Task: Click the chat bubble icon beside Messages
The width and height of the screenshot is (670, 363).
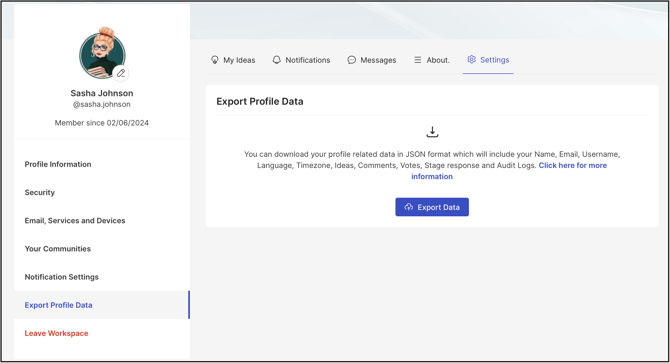Action: 351,60
